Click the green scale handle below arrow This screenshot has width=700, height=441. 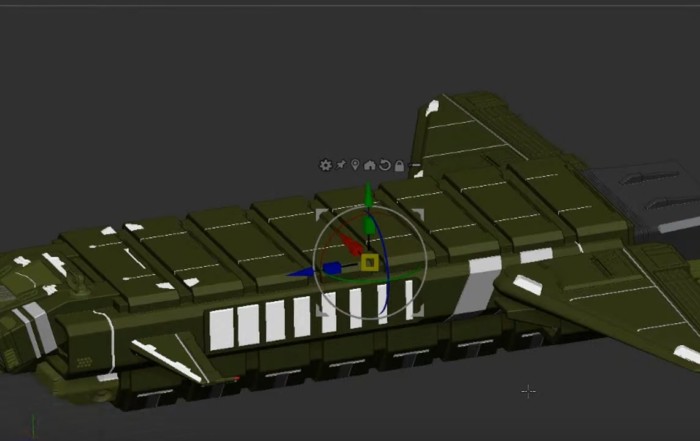pos(370,227)
